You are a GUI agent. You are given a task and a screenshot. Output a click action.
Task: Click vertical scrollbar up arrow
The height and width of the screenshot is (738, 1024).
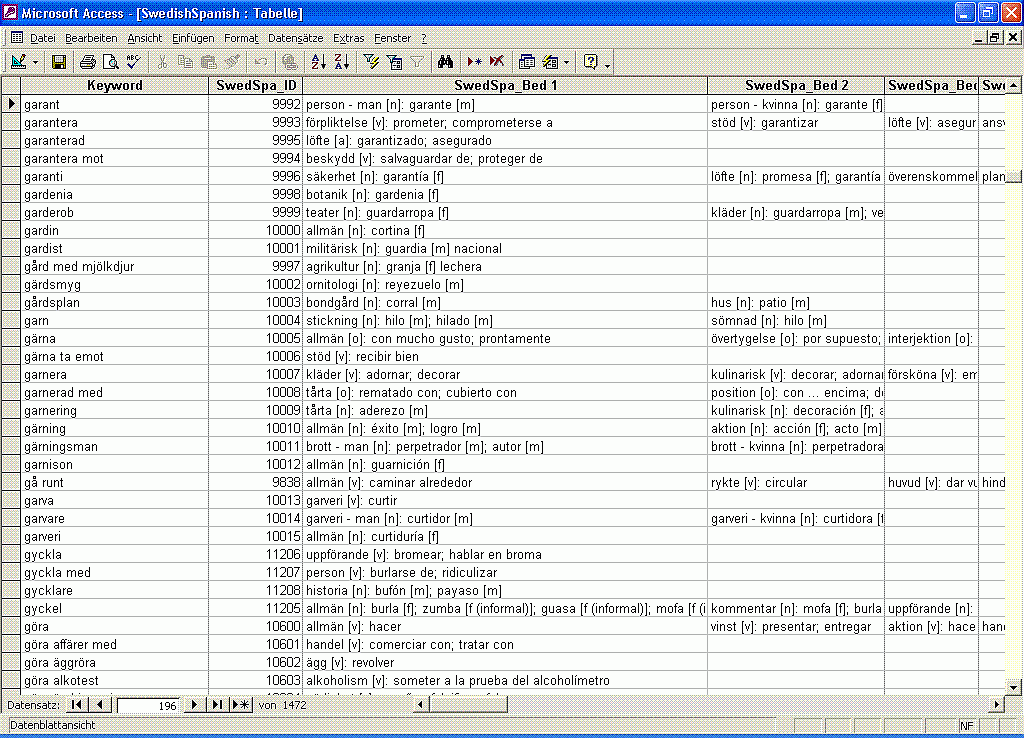[x=1013, y=85]
